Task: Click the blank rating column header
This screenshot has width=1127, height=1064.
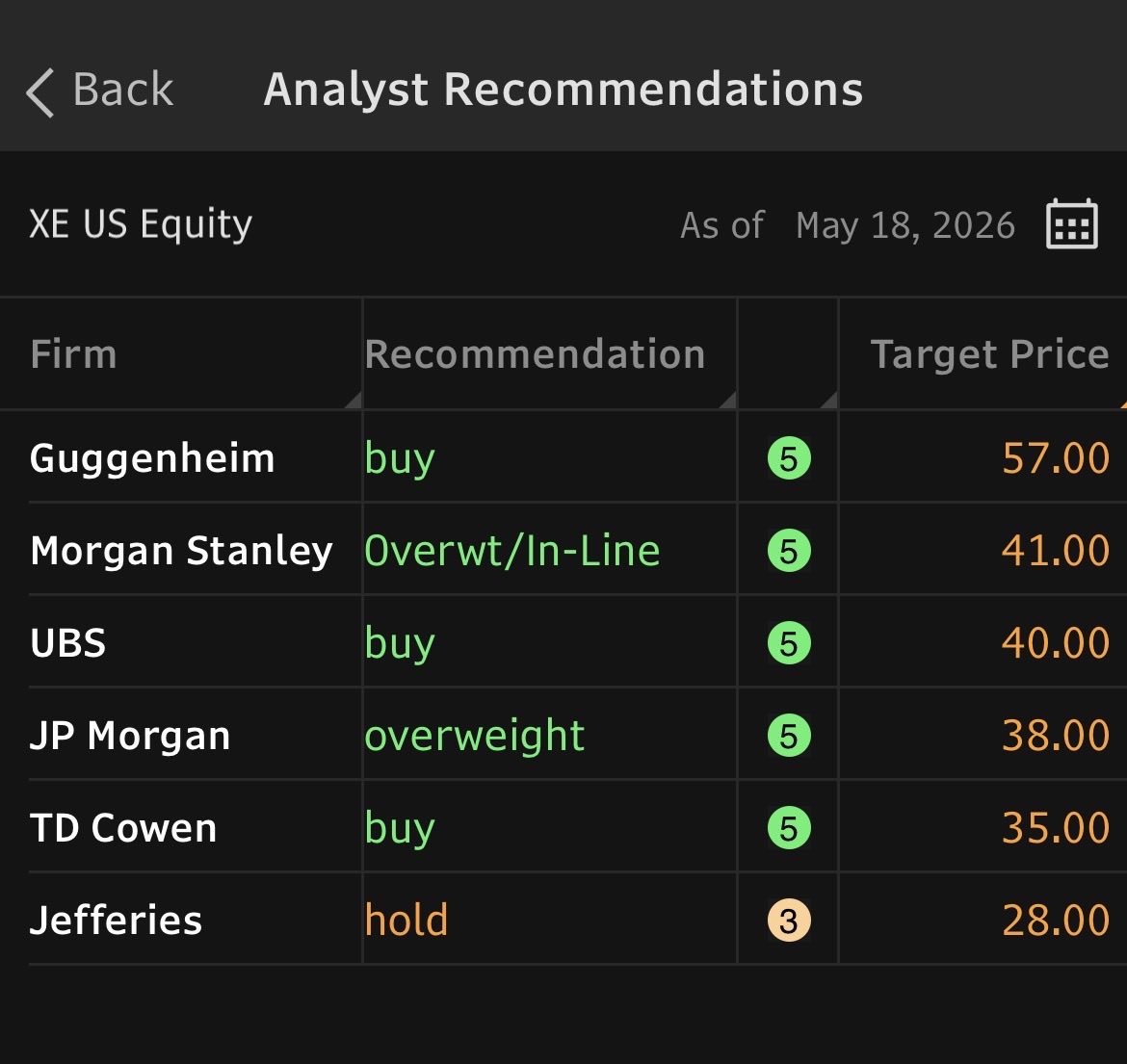Action: coord(788,354)
